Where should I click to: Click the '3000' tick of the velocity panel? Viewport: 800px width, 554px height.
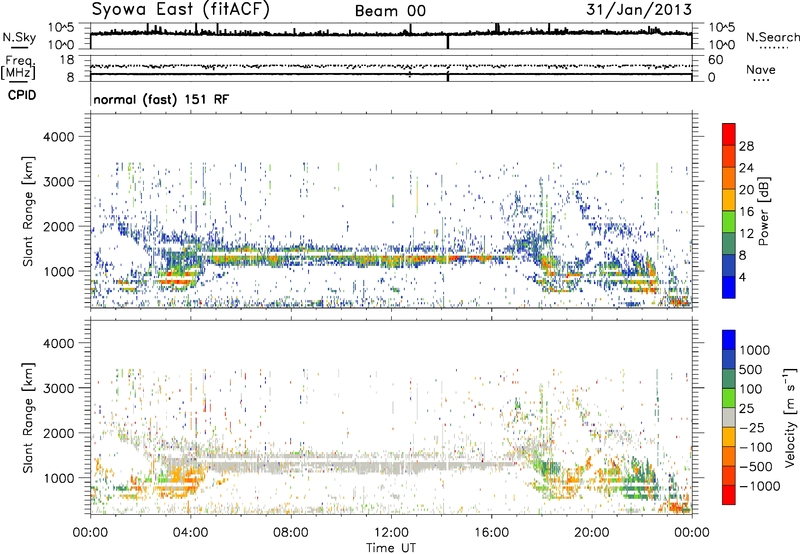[x=58, y=388]
